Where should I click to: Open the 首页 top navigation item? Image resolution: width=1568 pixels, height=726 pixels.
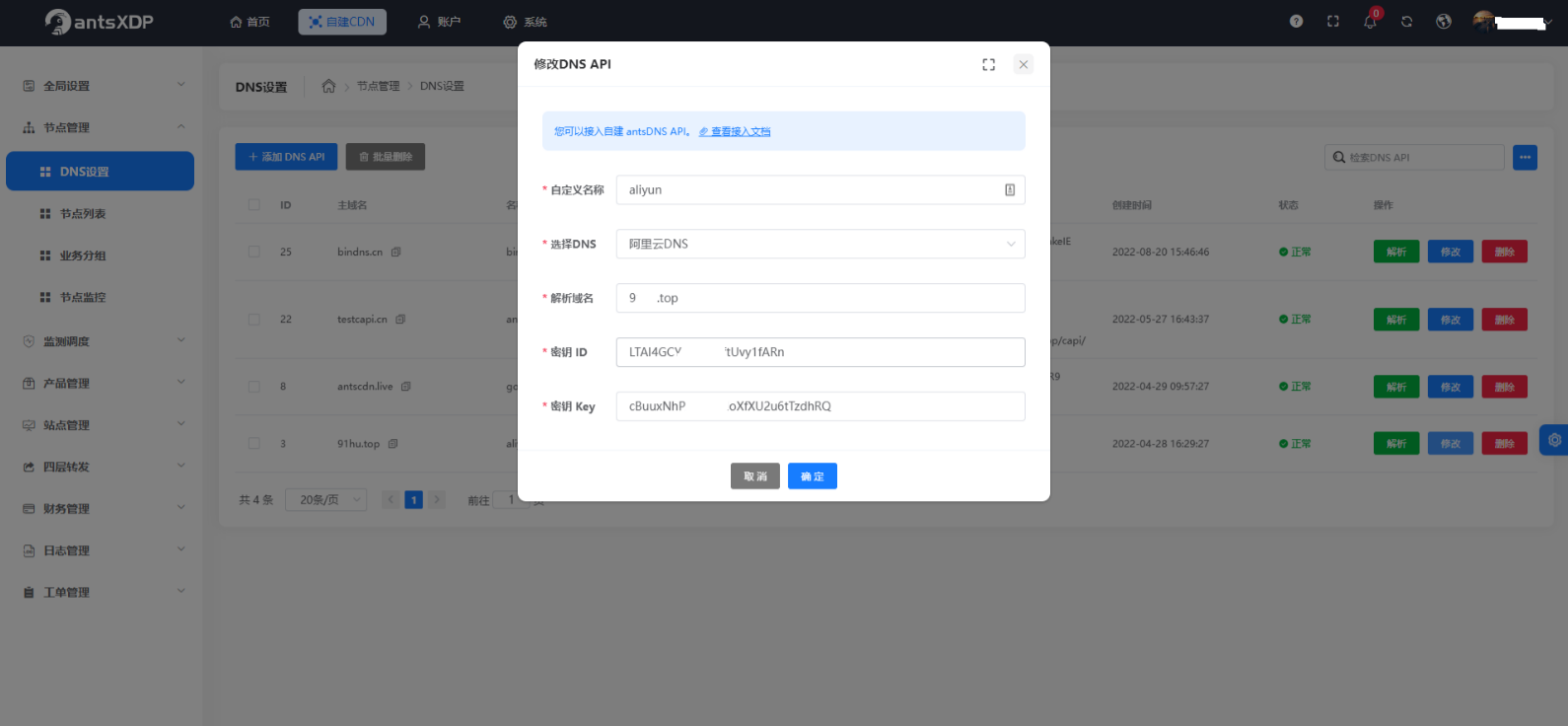click(249, 22)
